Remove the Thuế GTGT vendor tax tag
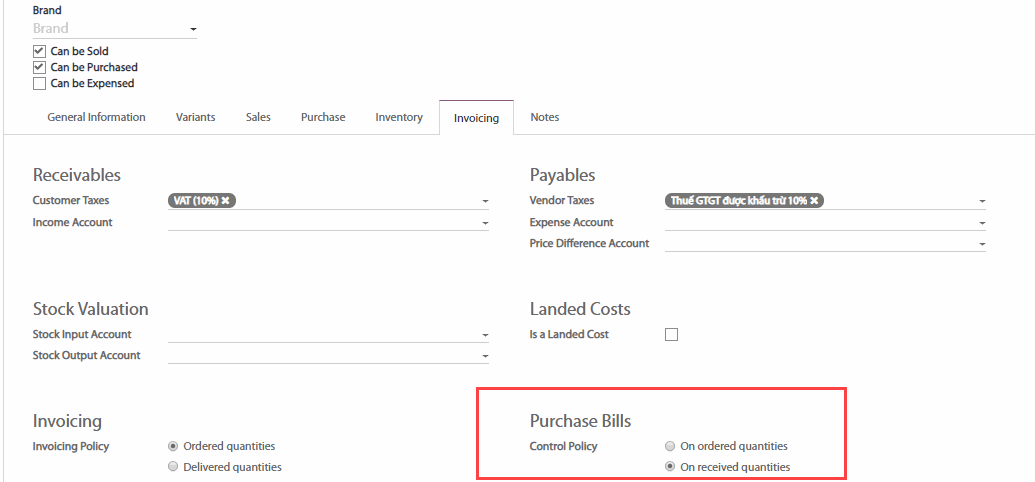 [814, 201]
